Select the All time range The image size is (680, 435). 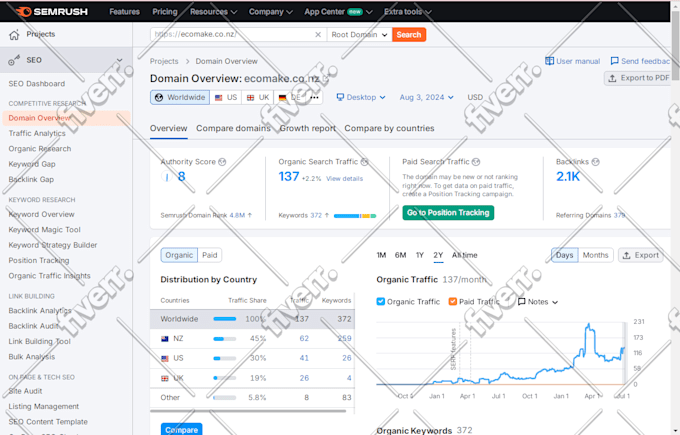point(464,255)
